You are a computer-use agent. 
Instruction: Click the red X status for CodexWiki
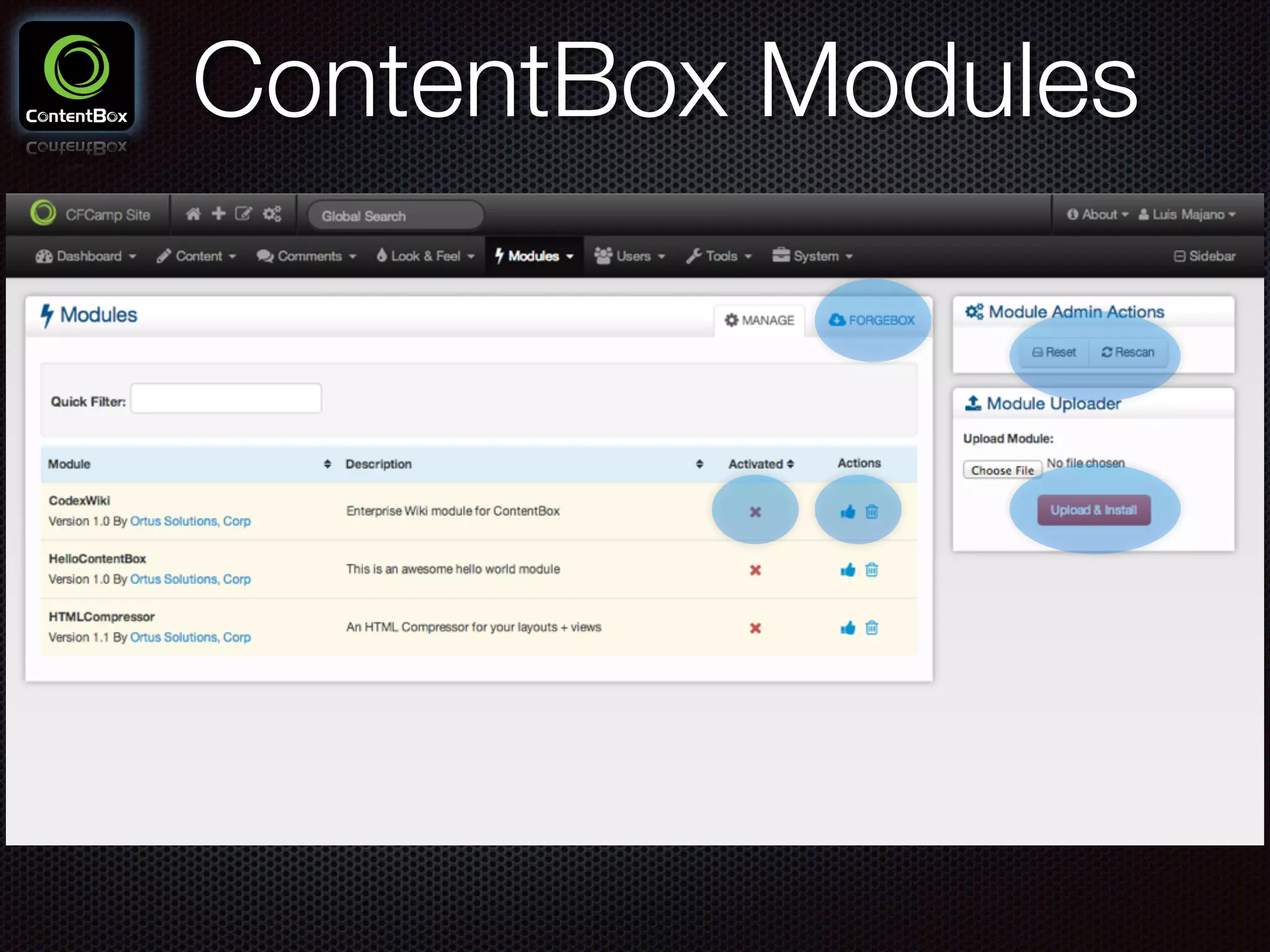click(755, 513)
